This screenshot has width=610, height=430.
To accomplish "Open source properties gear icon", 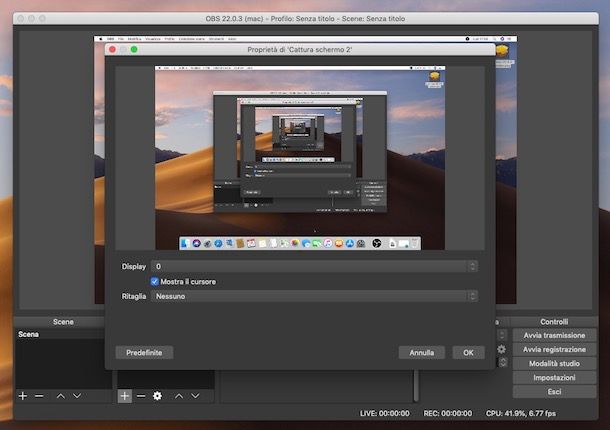I will [157, 396].
